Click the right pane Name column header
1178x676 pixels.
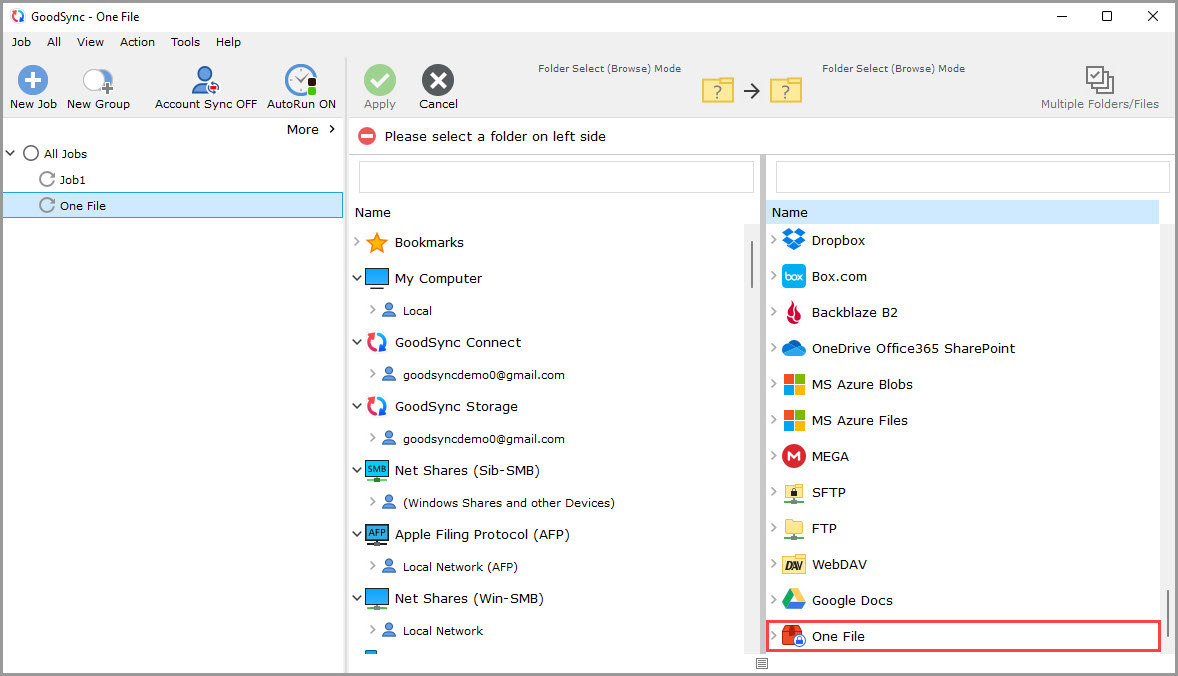(963, 213)
